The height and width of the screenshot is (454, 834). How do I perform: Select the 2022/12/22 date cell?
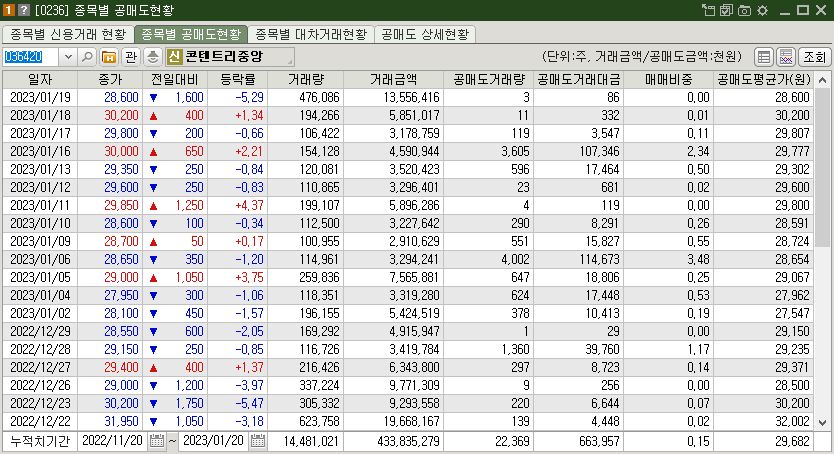[x=40, y=422]
